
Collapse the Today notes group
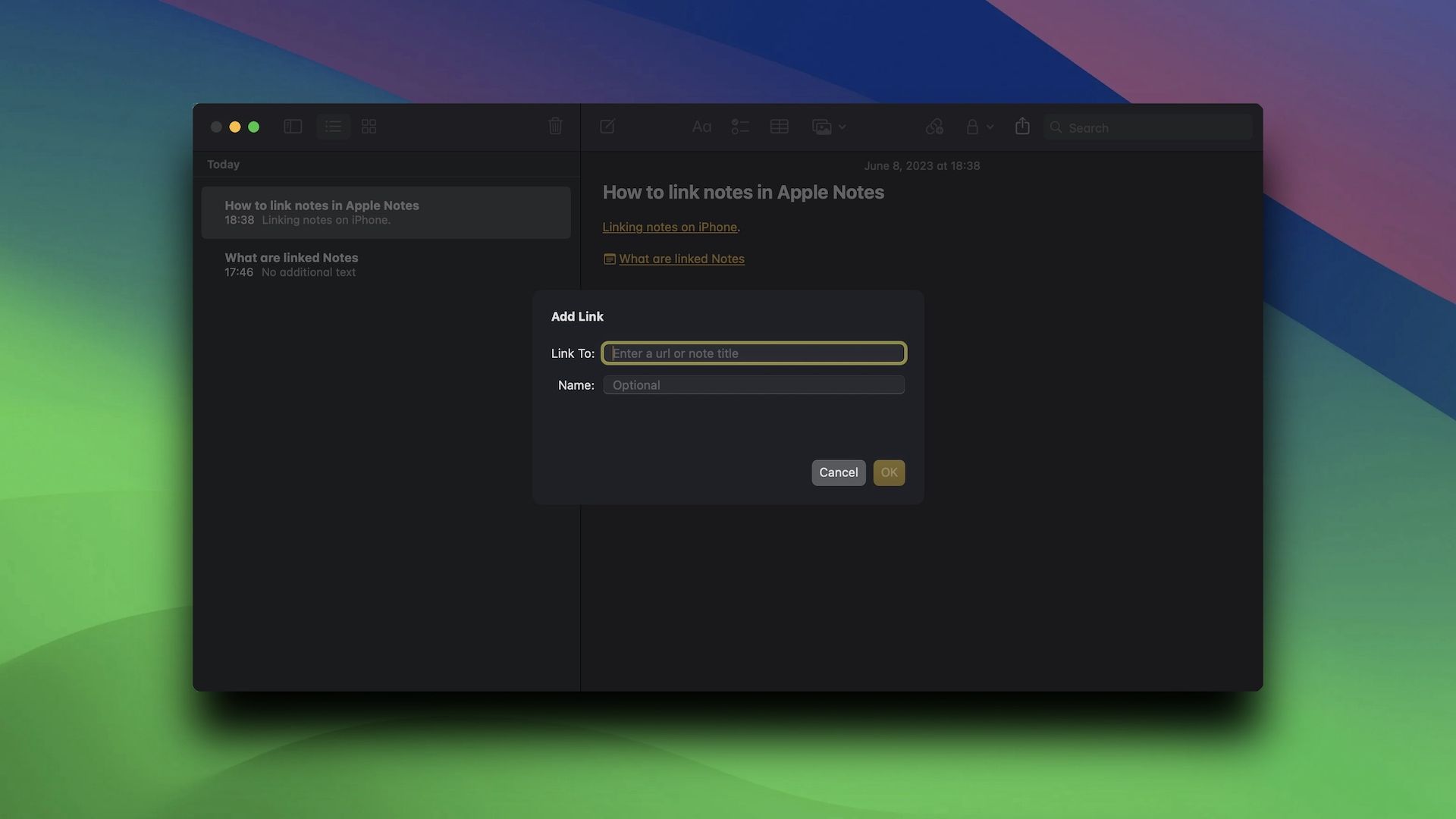tap(223, 164)
